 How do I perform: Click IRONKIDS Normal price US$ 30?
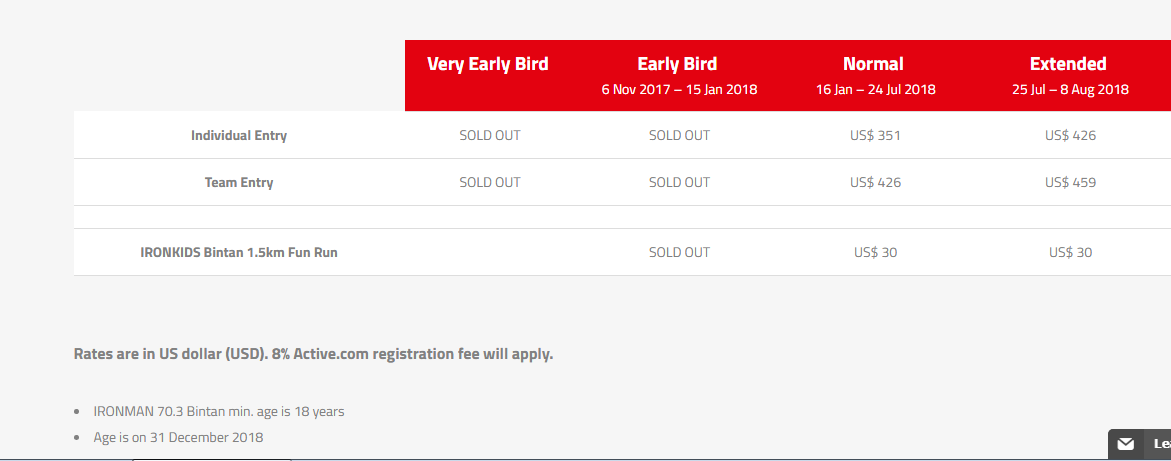point(875,252)
